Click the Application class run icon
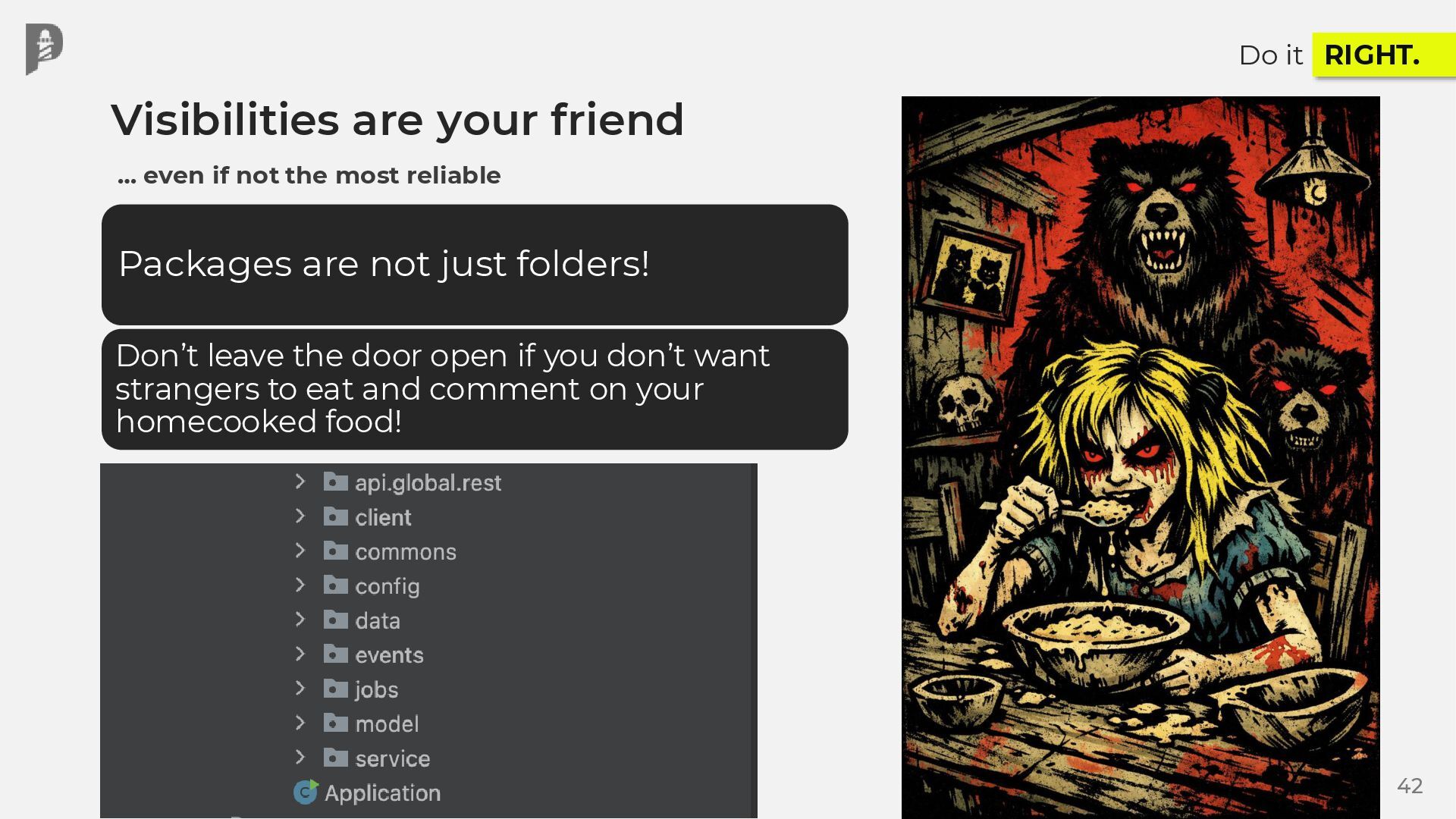This screenshot has width=1456, height=819. [306, 792]
